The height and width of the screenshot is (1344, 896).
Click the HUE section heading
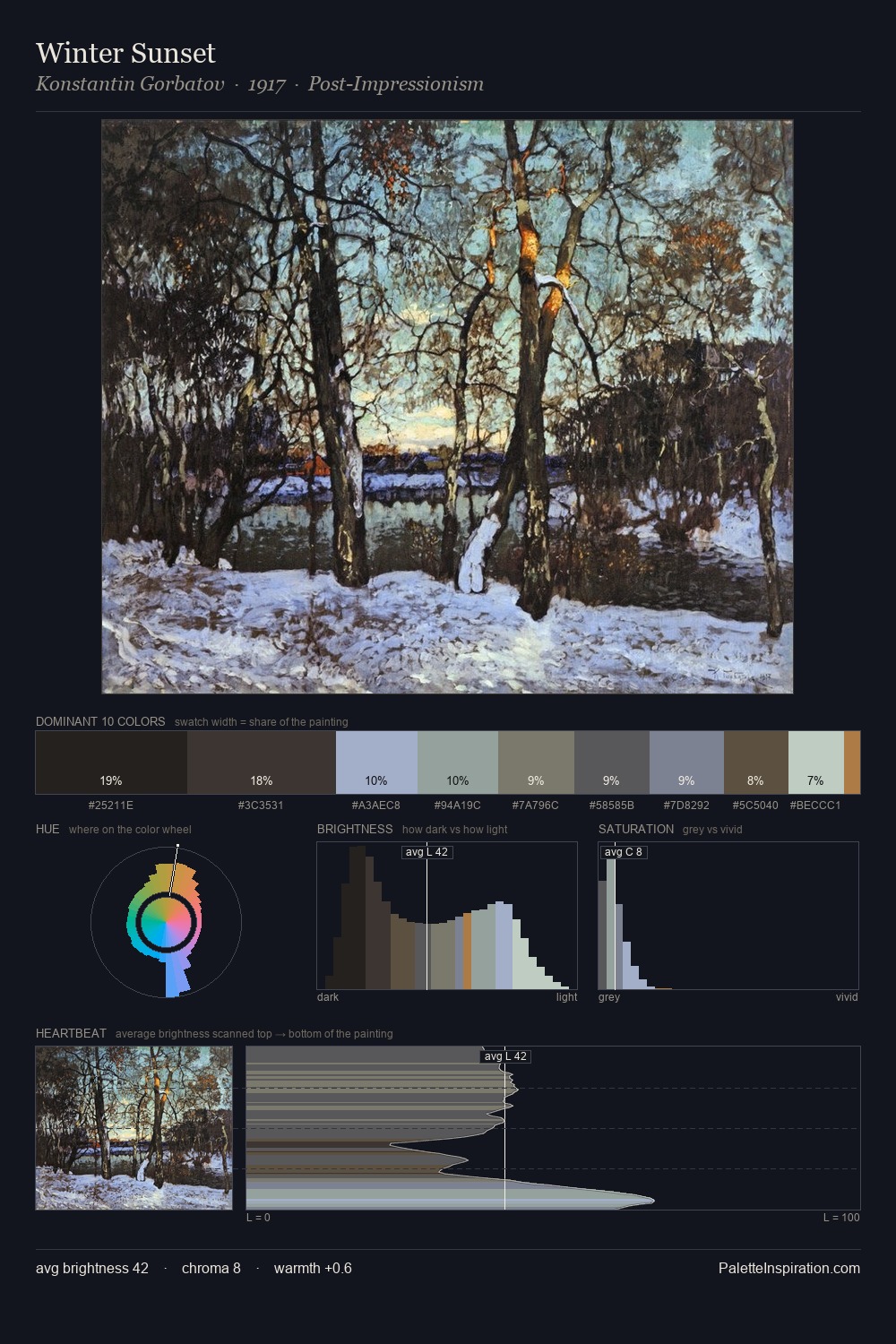coord(47,829)
